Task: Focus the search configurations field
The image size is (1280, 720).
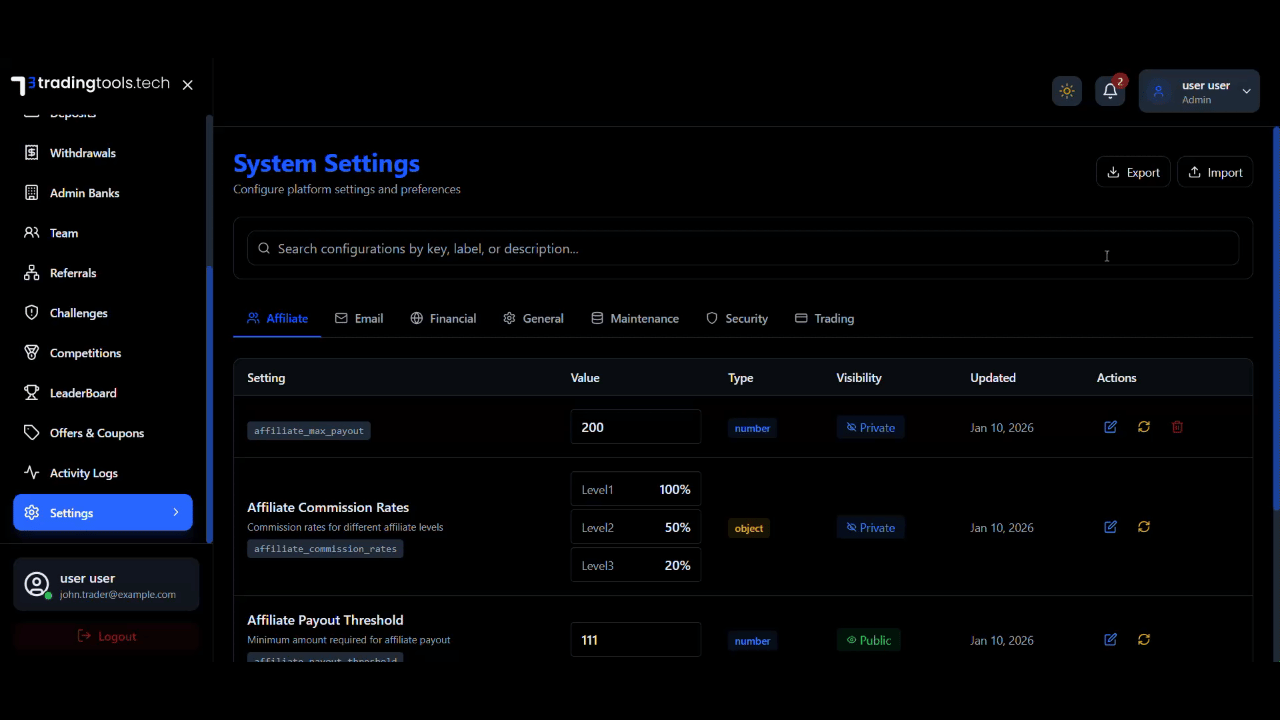Action: [x=742, y=249]
